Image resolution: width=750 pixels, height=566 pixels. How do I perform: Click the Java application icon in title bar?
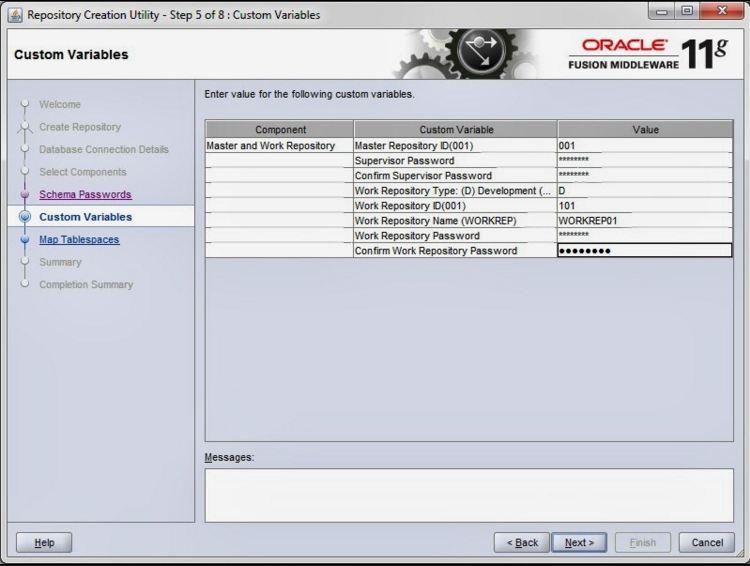(x=15, y=15)
